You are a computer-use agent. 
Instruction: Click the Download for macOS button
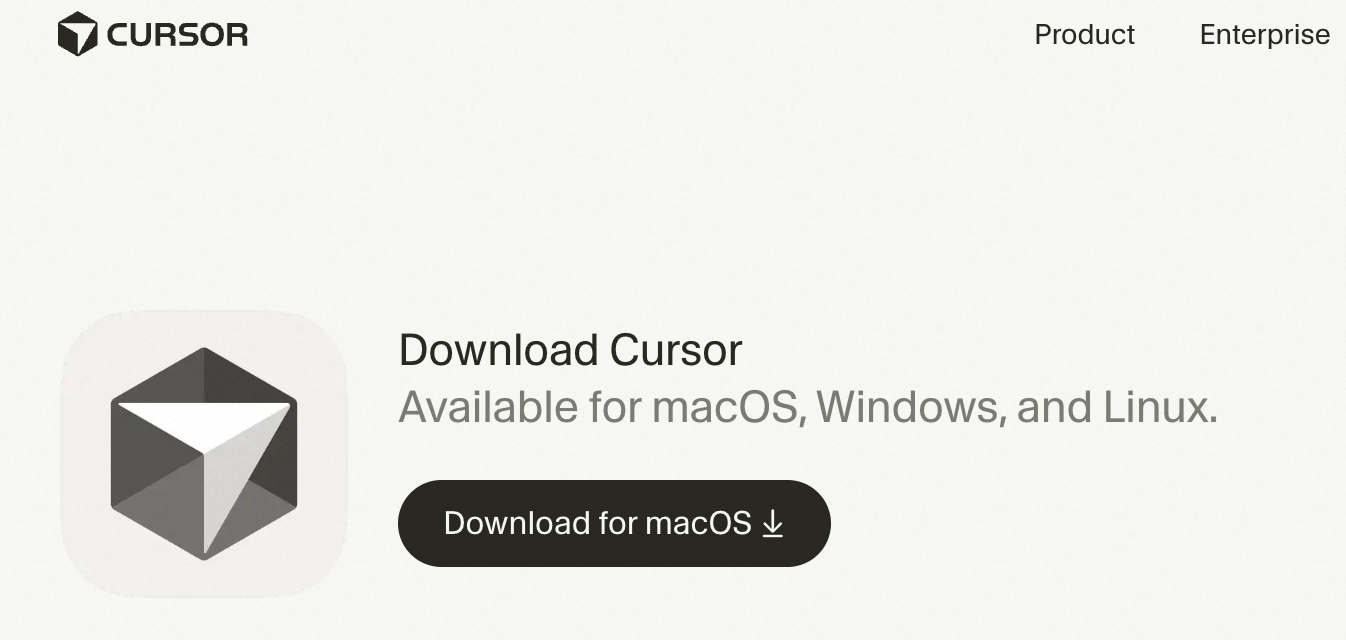click(614, 523)
